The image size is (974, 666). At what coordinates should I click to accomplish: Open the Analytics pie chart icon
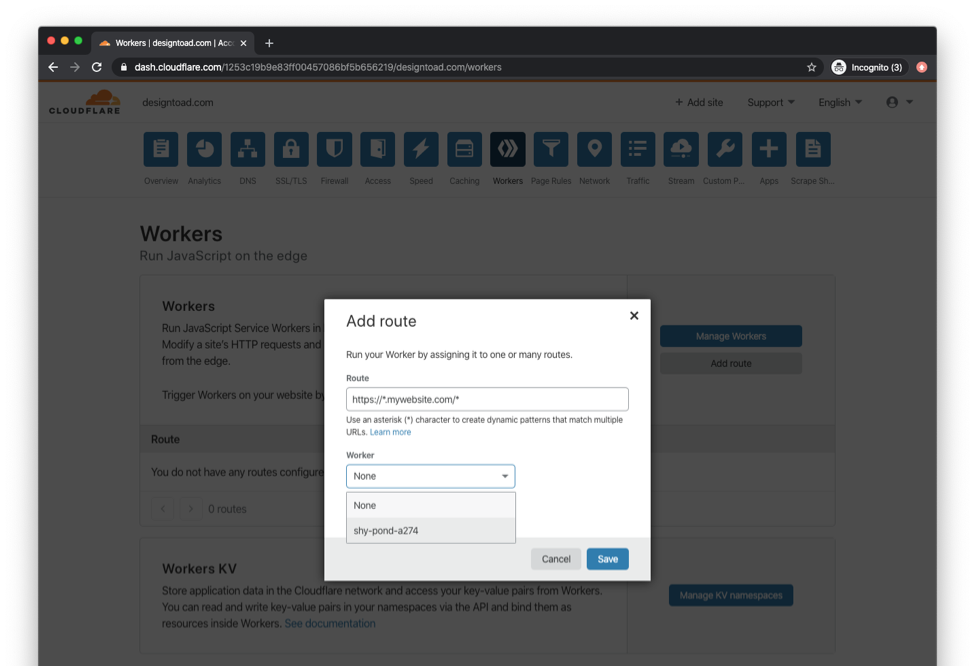point(204,149)
